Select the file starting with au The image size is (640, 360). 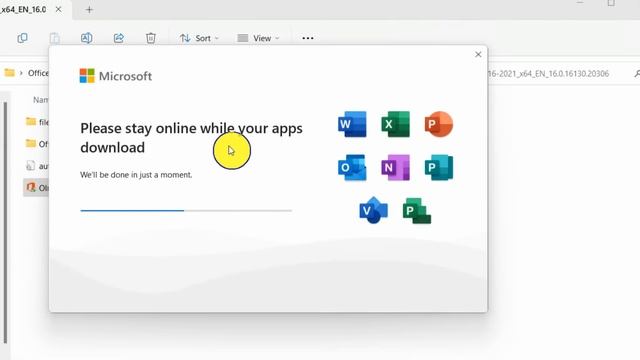click(37, 166)
